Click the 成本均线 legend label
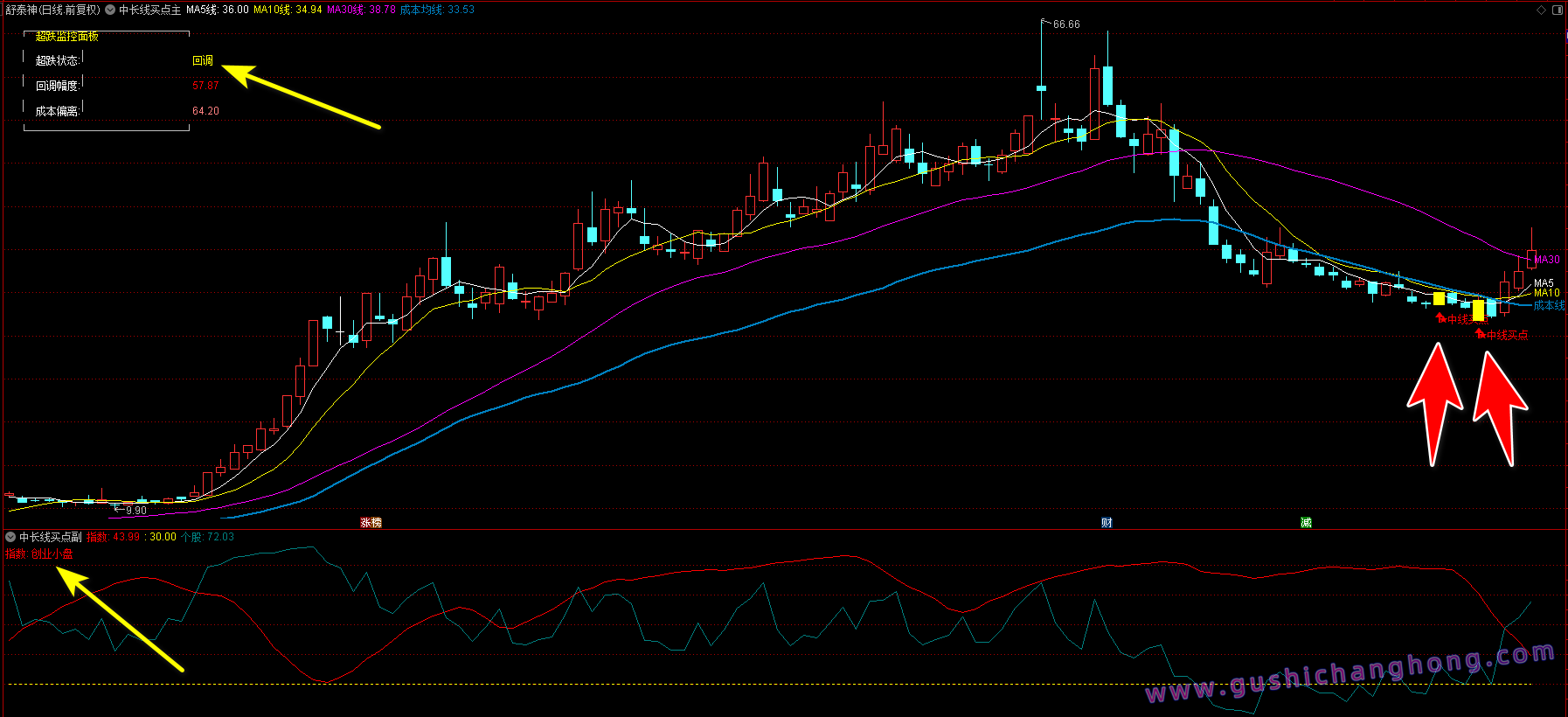The height and width of the screenshot is (717, 1568). click(x=422, y=10)
